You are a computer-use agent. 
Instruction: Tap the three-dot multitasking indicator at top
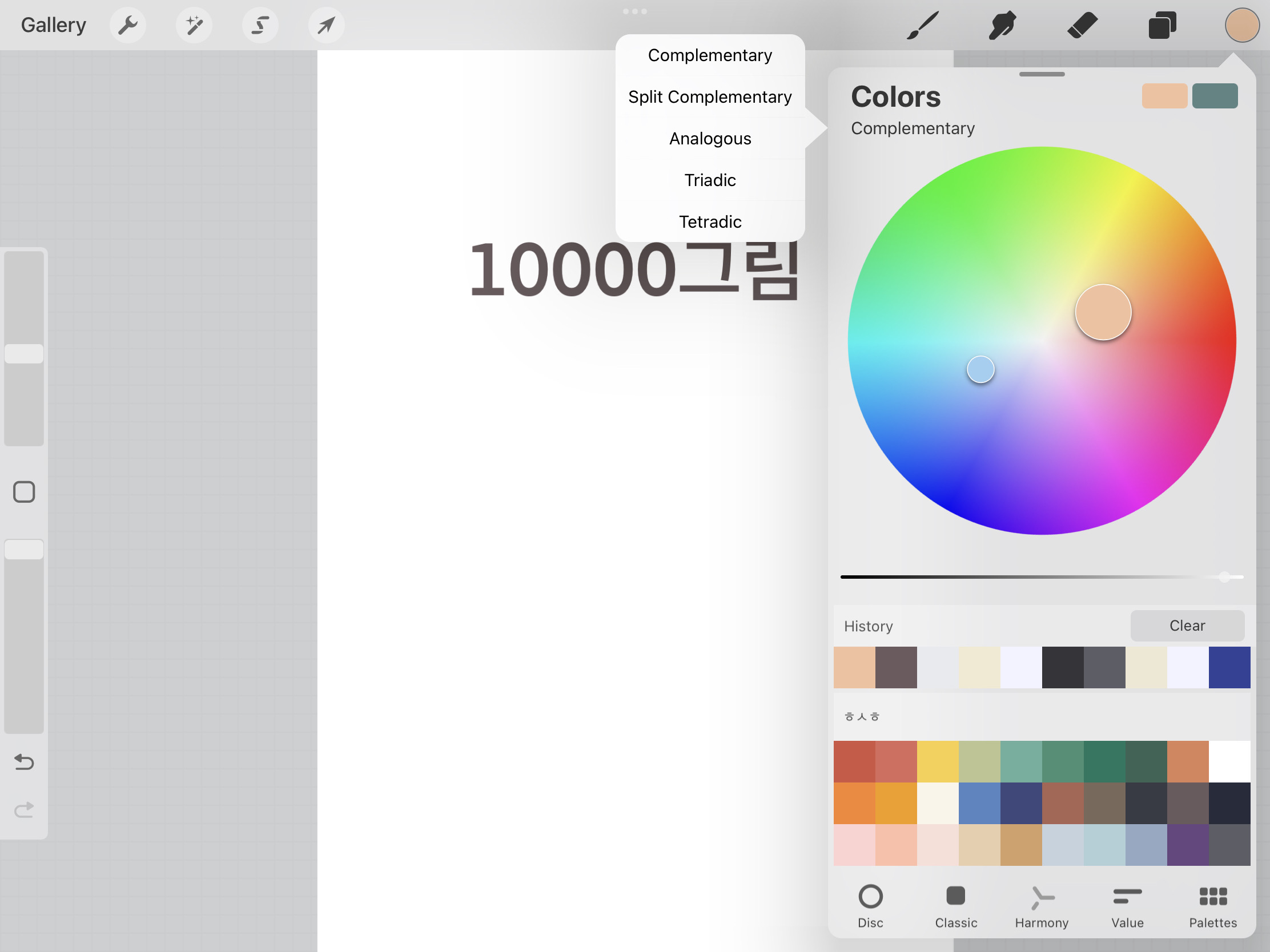(x=635, y=11)
